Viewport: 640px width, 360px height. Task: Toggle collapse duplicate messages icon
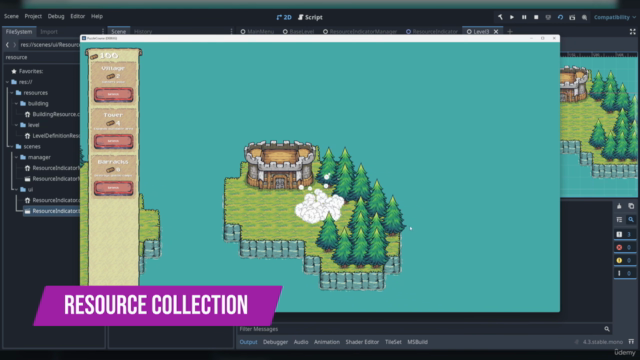click(619, 220)
